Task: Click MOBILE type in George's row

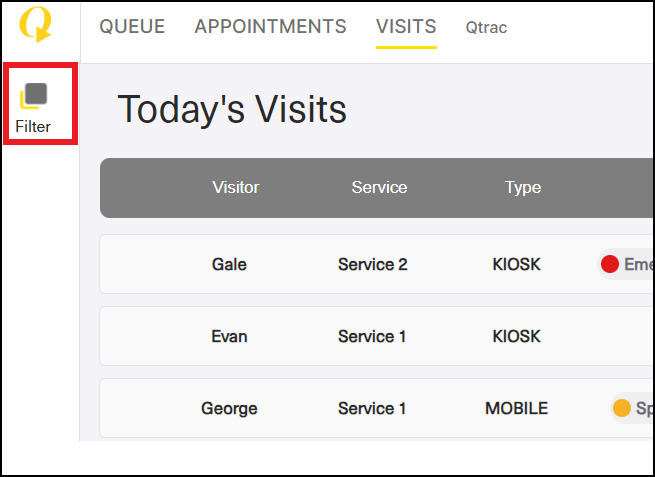Action: pyautogui.click(x=516, y=408)
